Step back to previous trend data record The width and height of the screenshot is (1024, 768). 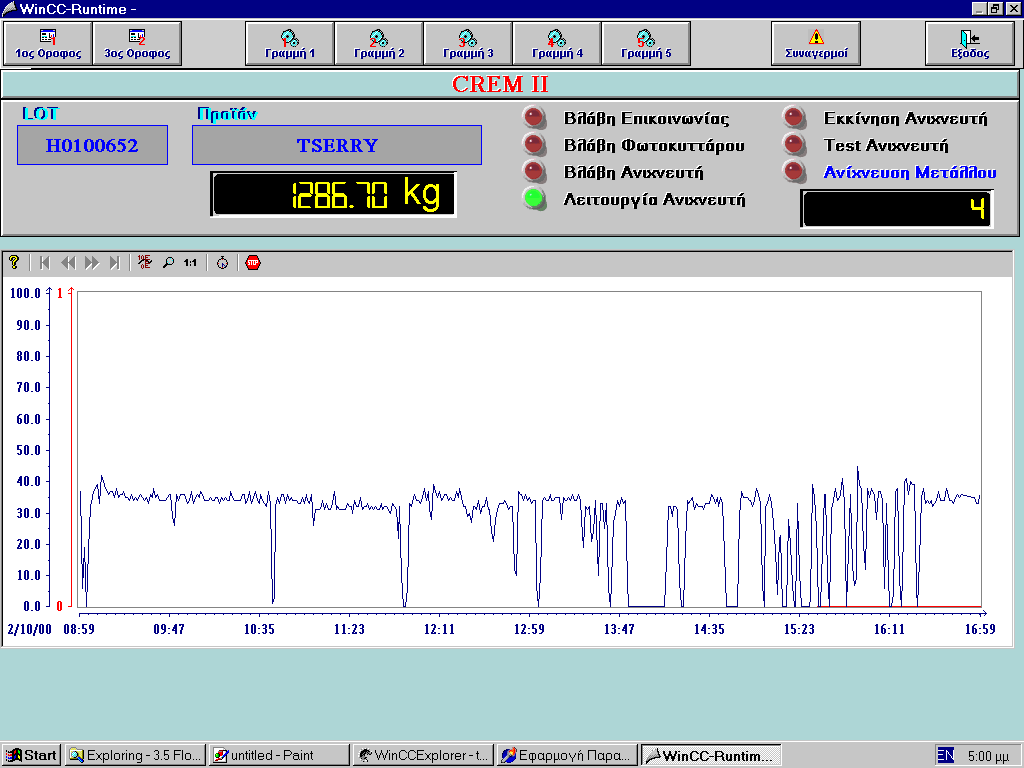point(68,263)
